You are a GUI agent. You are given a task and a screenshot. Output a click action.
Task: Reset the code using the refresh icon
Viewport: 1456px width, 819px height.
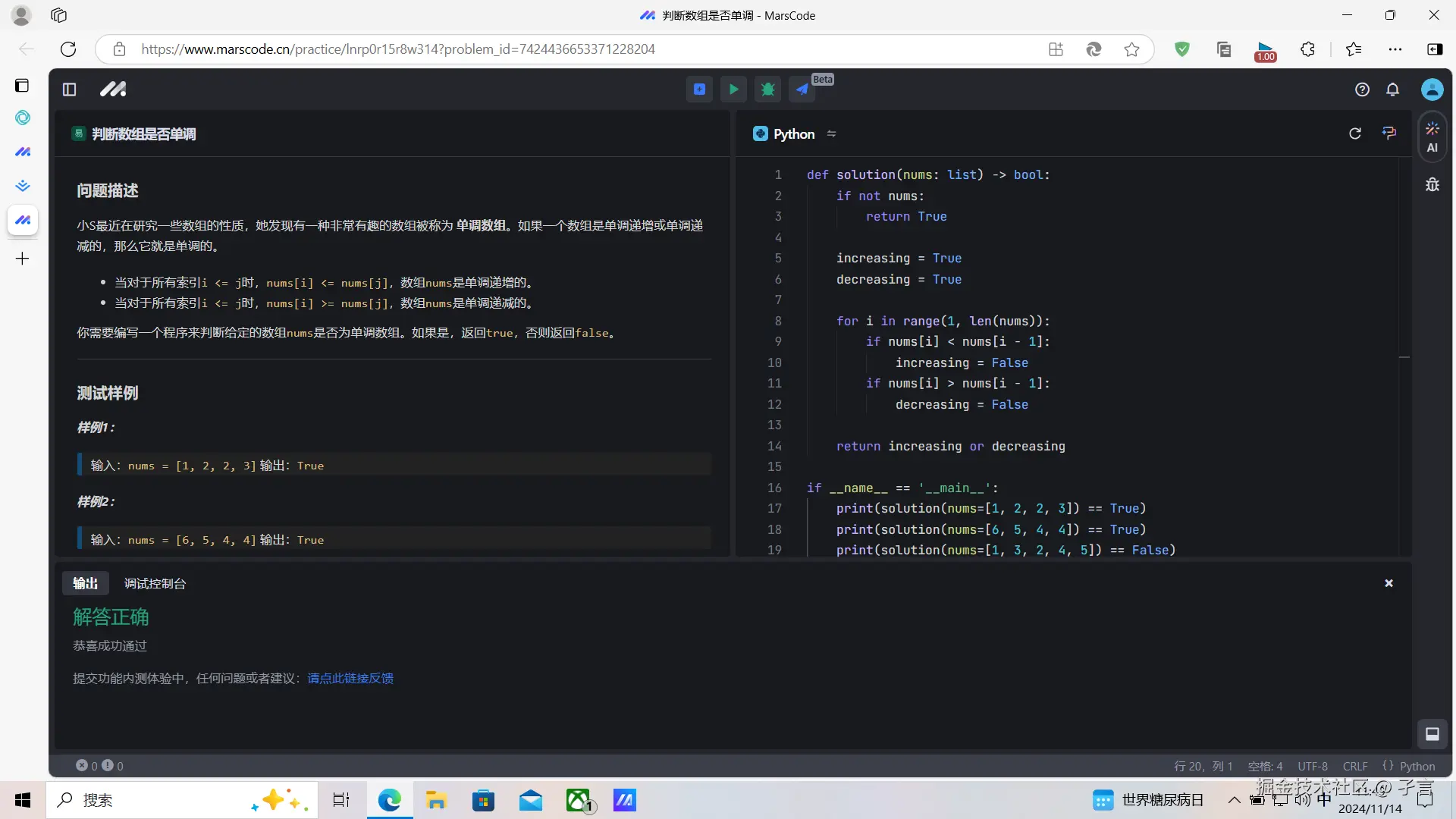tap(1355, 133)
